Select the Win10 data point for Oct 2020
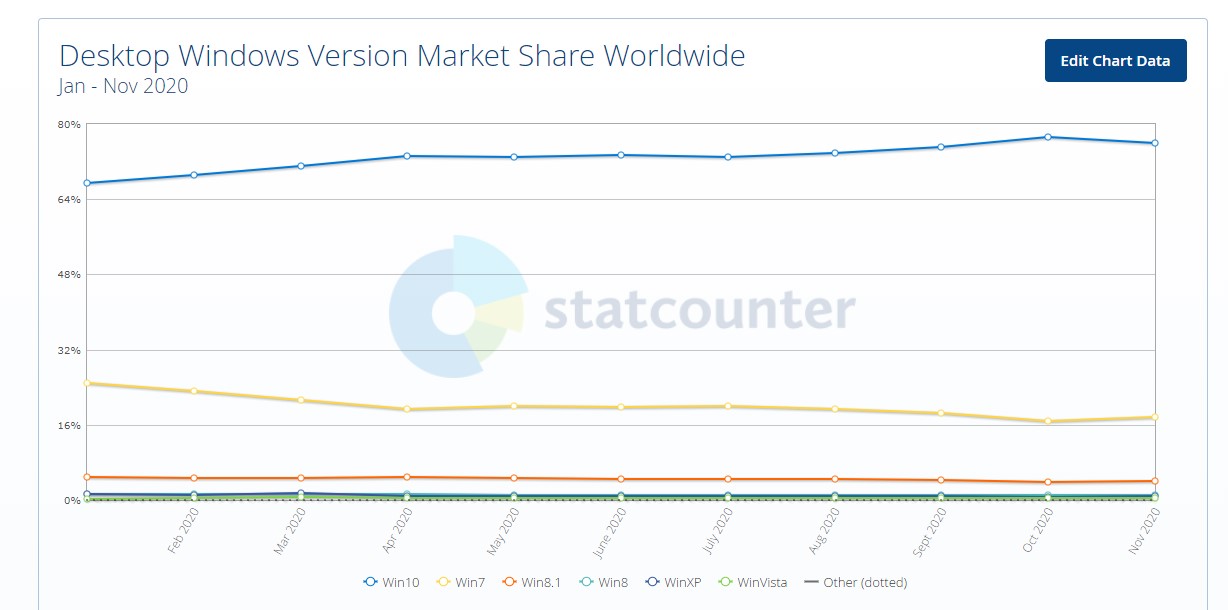 [1047, 137]
